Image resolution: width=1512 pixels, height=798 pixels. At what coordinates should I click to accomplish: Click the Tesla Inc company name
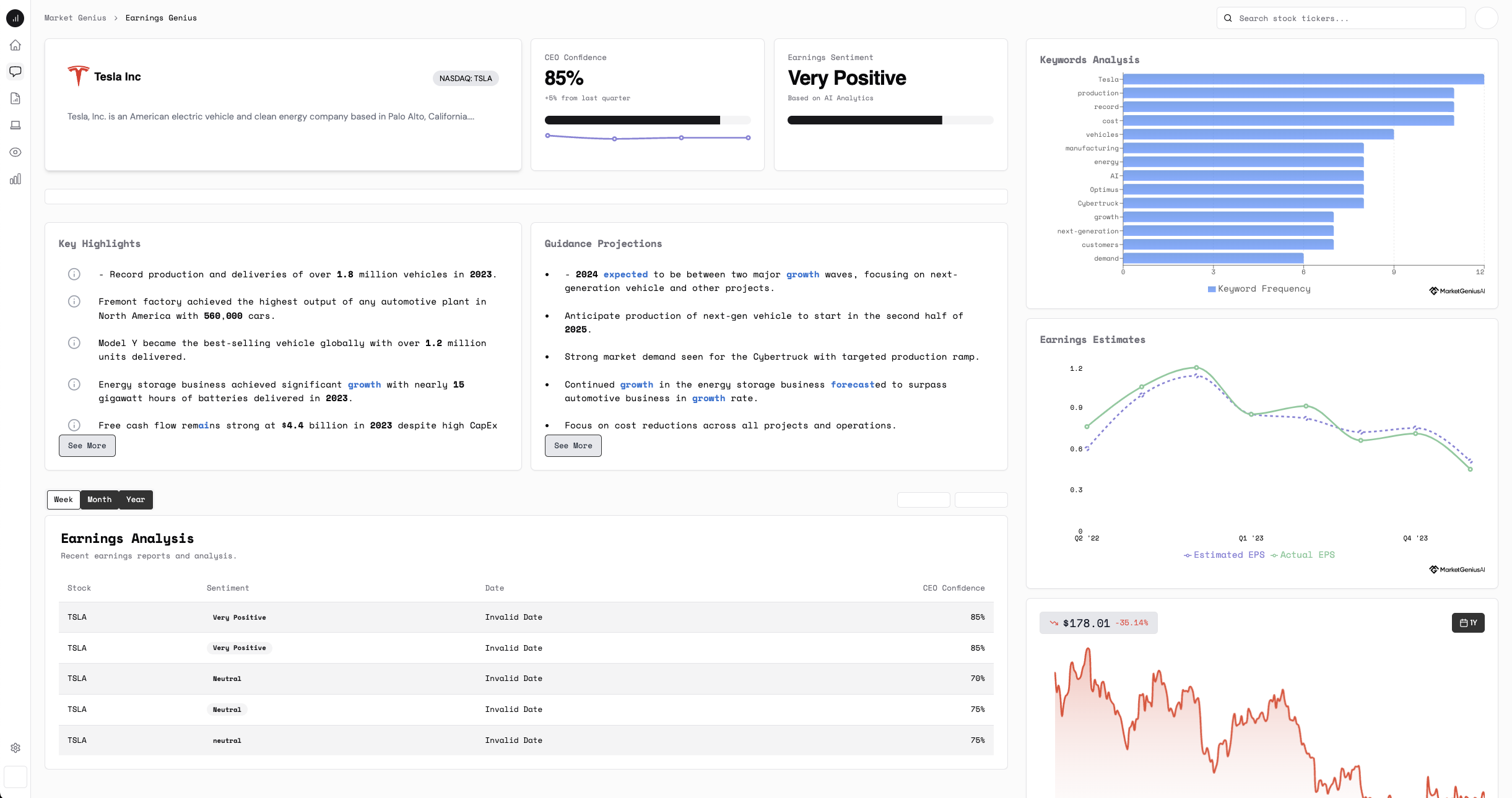pyautogui.click(x=118, y=76)
